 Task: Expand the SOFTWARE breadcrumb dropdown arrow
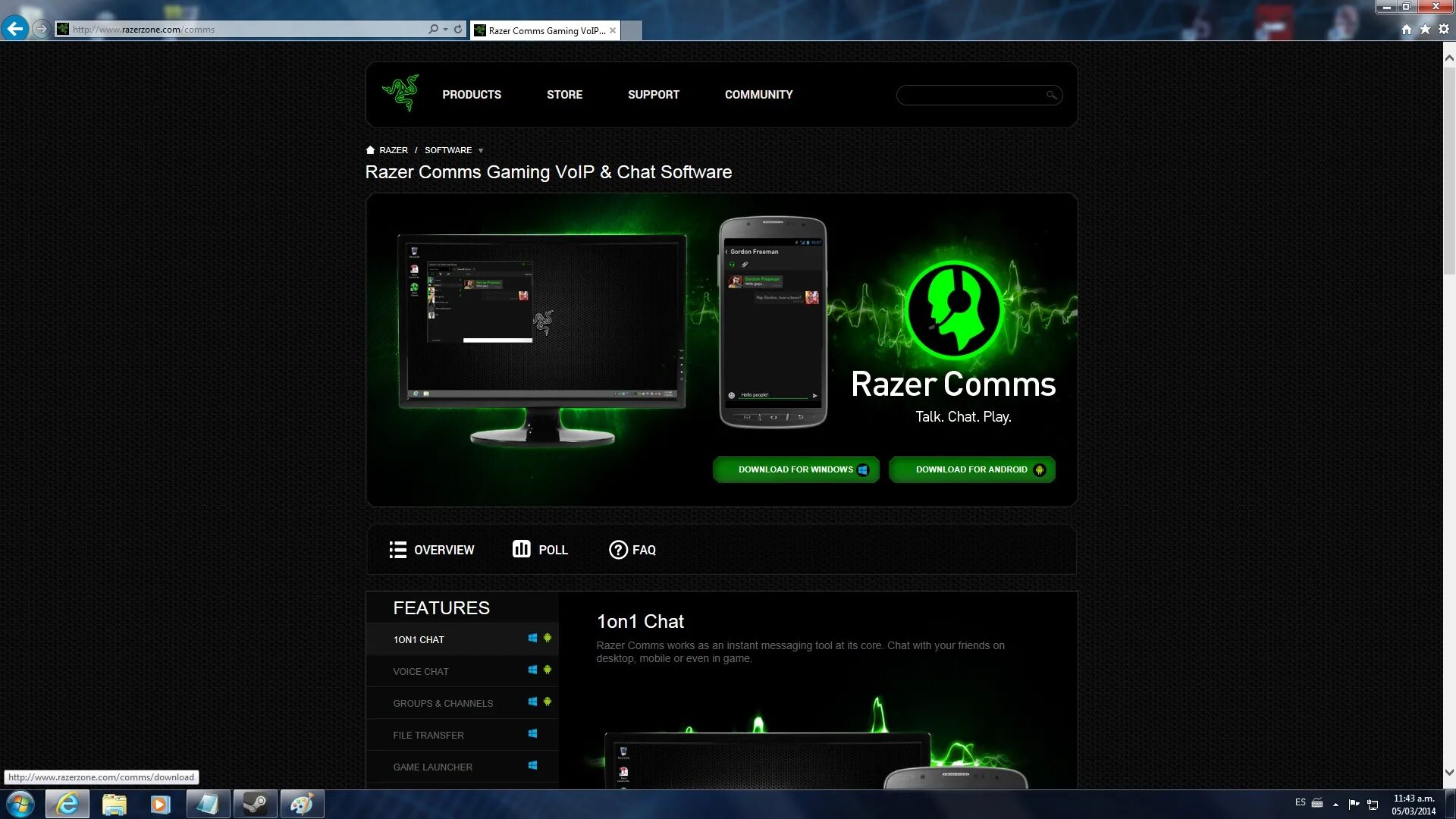(x=480, y=150)
